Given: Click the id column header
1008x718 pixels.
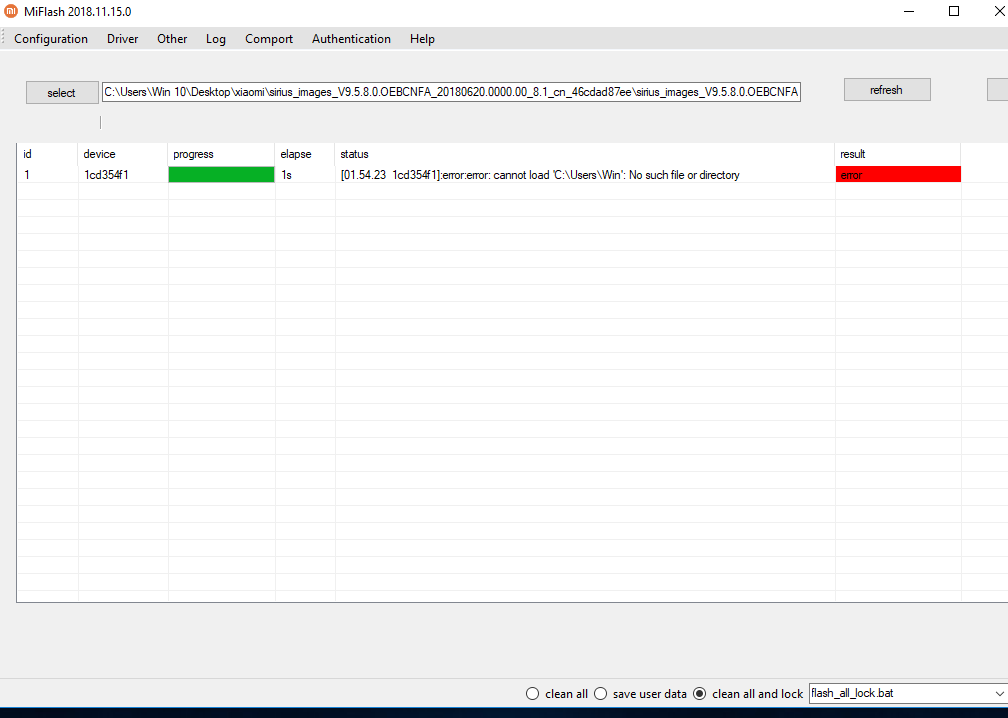Looking at the screenshot, I should [47, 154].
